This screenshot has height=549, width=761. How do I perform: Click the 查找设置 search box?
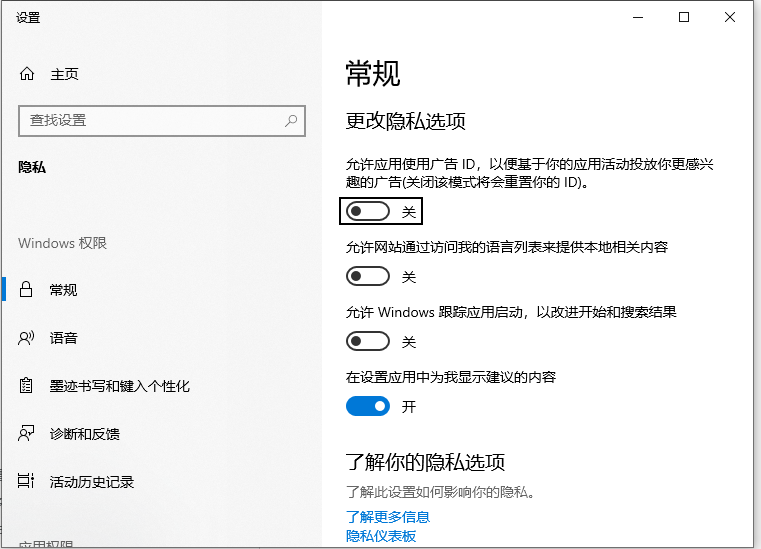coord(150,120)
